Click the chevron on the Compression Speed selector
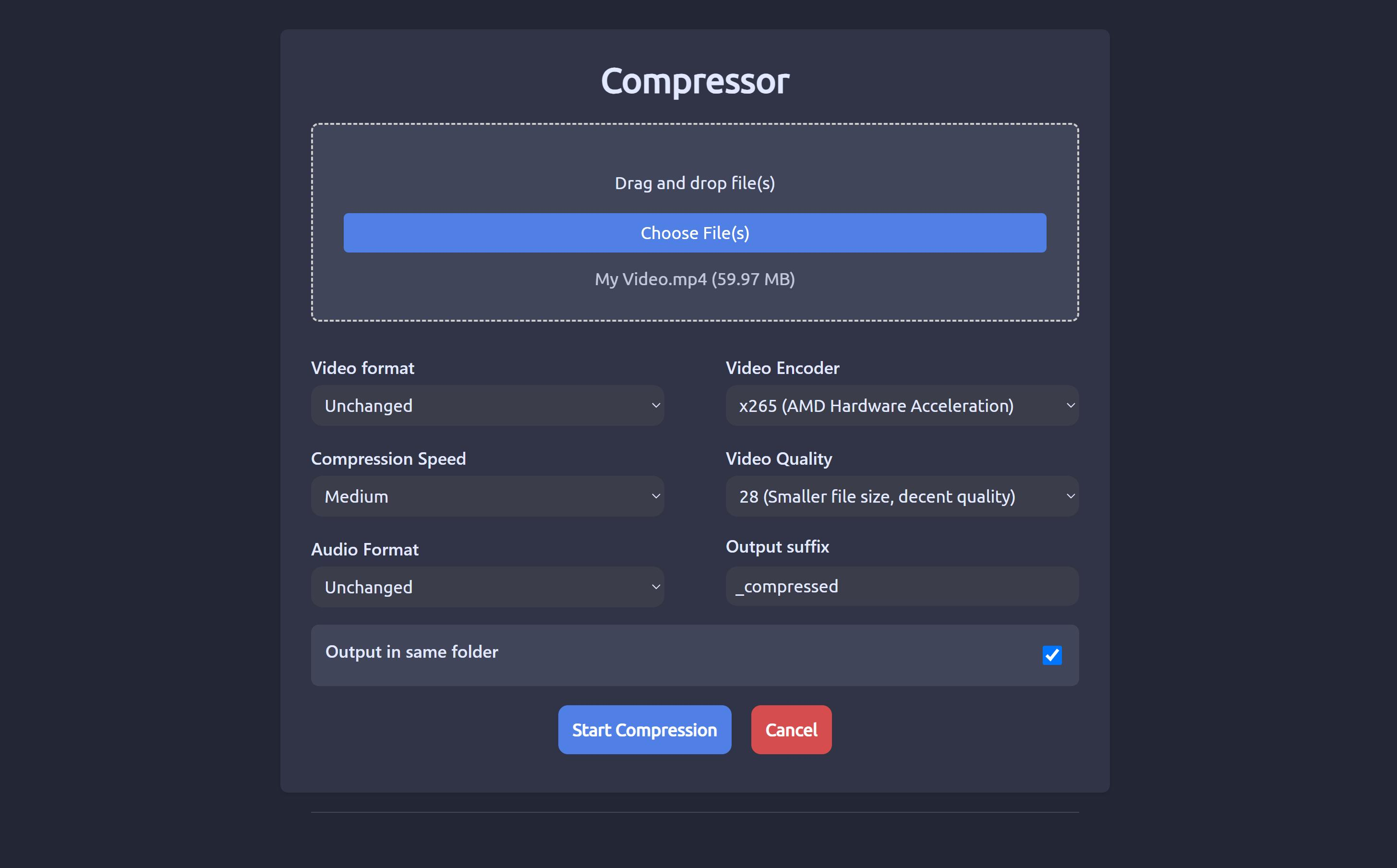 point(655,496)
